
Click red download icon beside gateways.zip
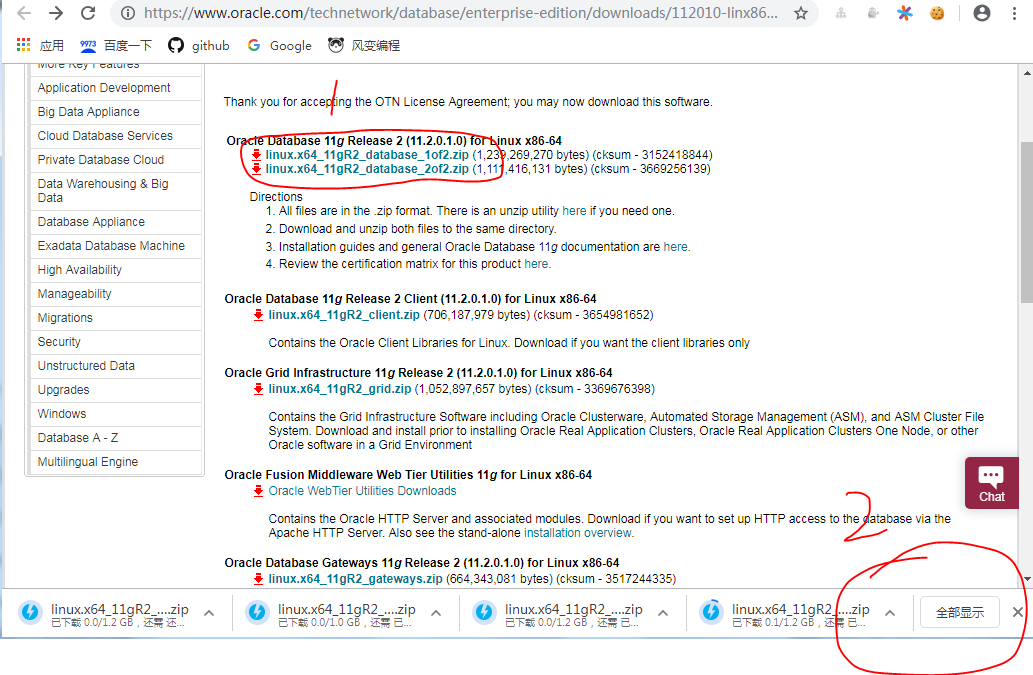pos(258,579)
